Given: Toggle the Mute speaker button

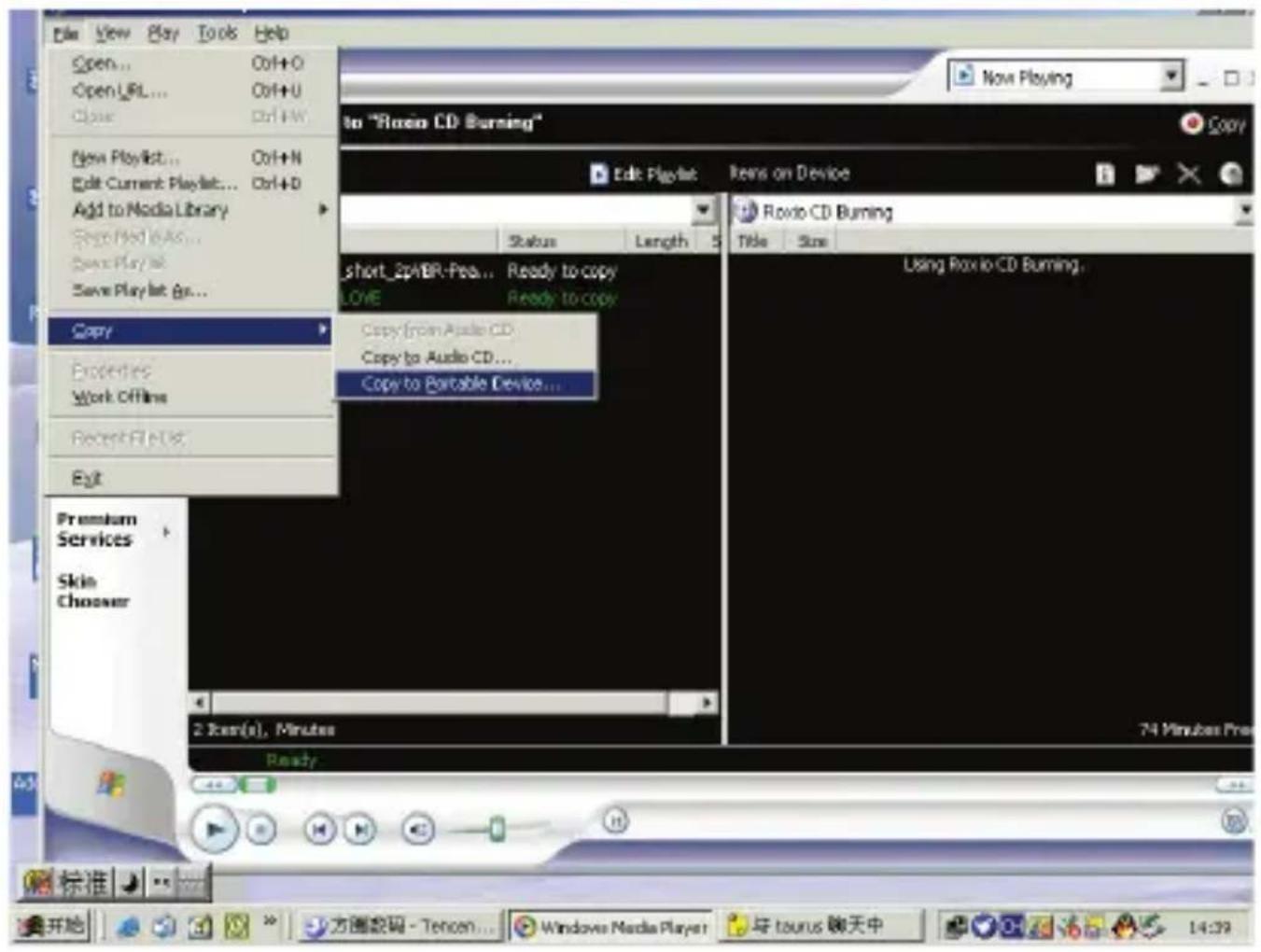Looking at the screenshot, I should coord(418,829).
